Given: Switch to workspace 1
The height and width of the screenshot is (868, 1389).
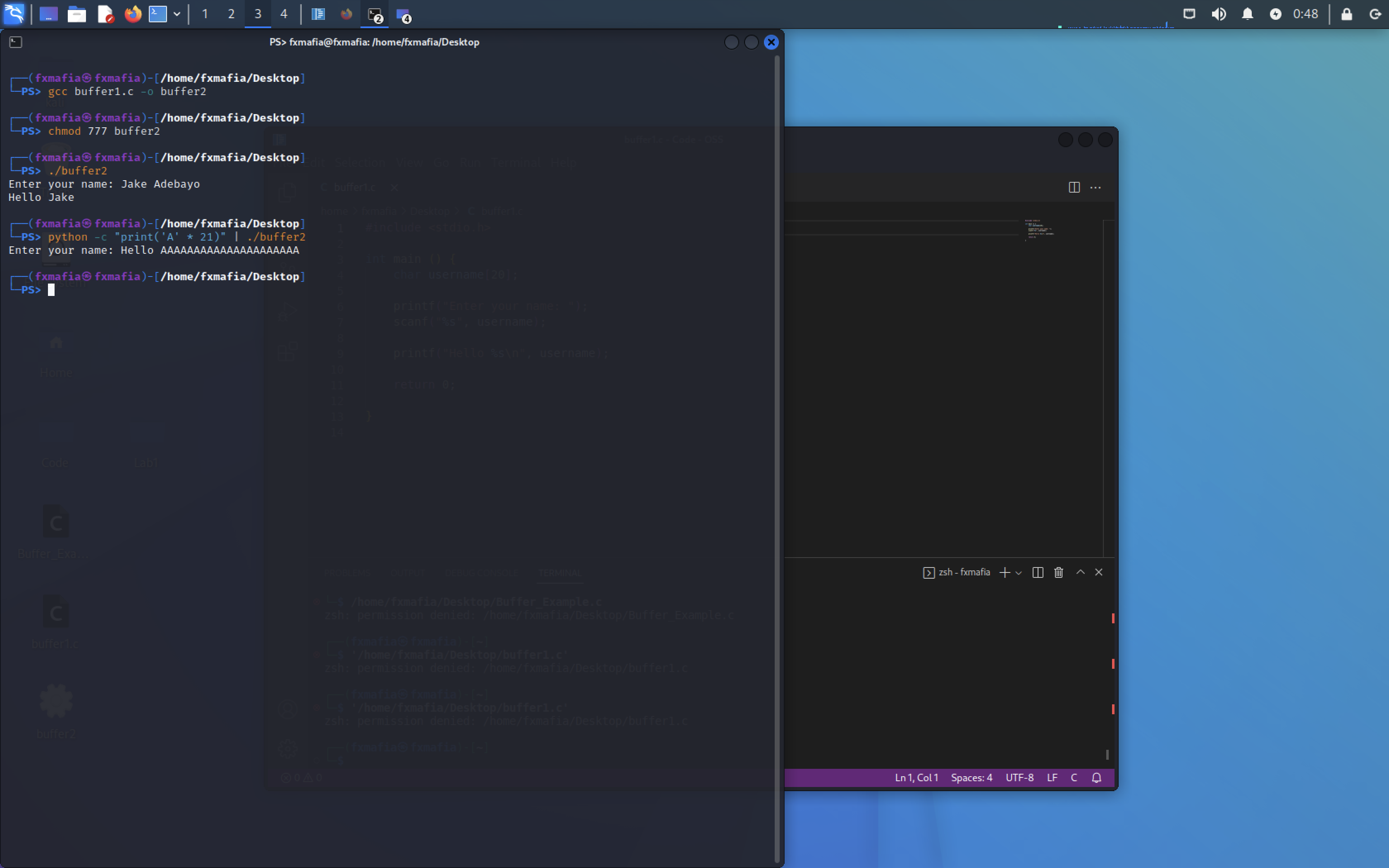Looking at the screenshot, I should (205, 14).
